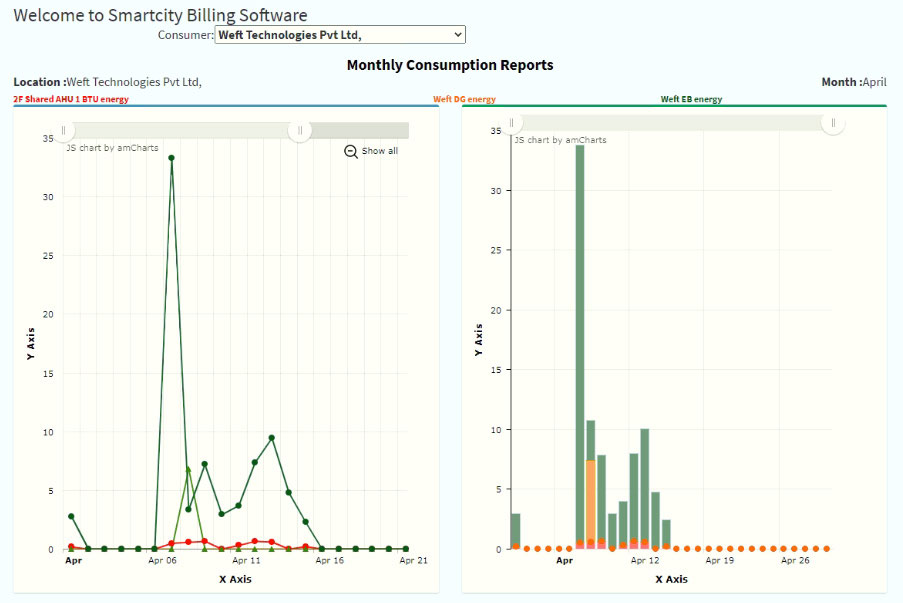Open amCharts link in the right bar chart
903x603 pixels.
click(560, 140)
